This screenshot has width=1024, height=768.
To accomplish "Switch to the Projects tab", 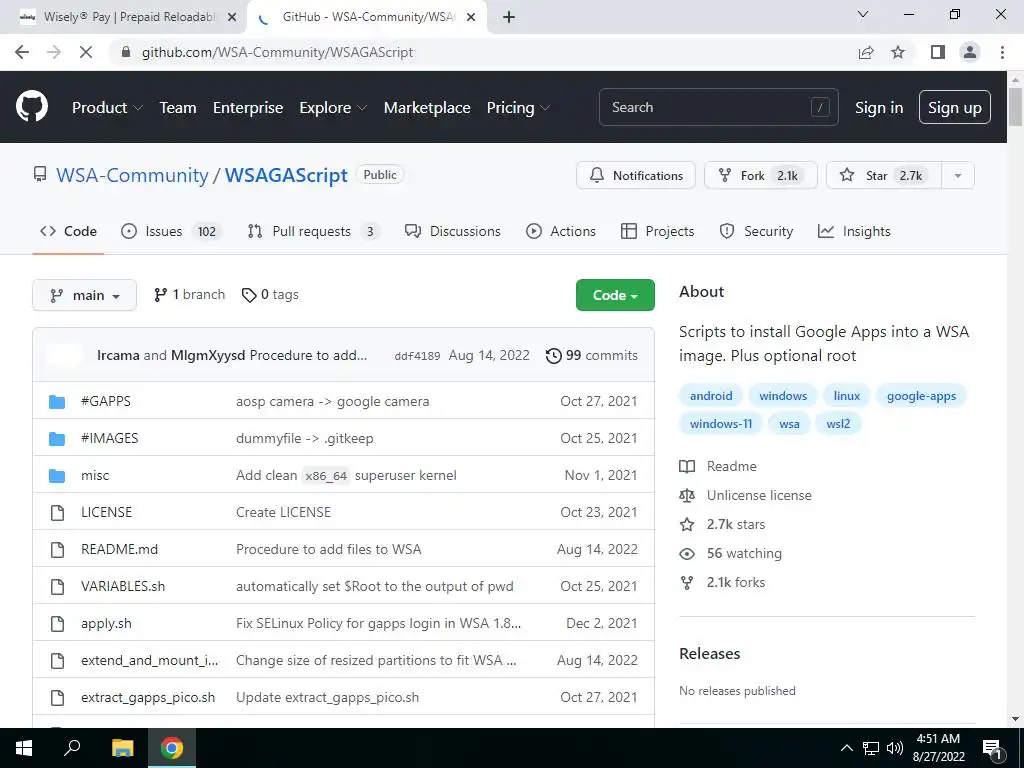I will pyautogui.click(x=658, y=231).
